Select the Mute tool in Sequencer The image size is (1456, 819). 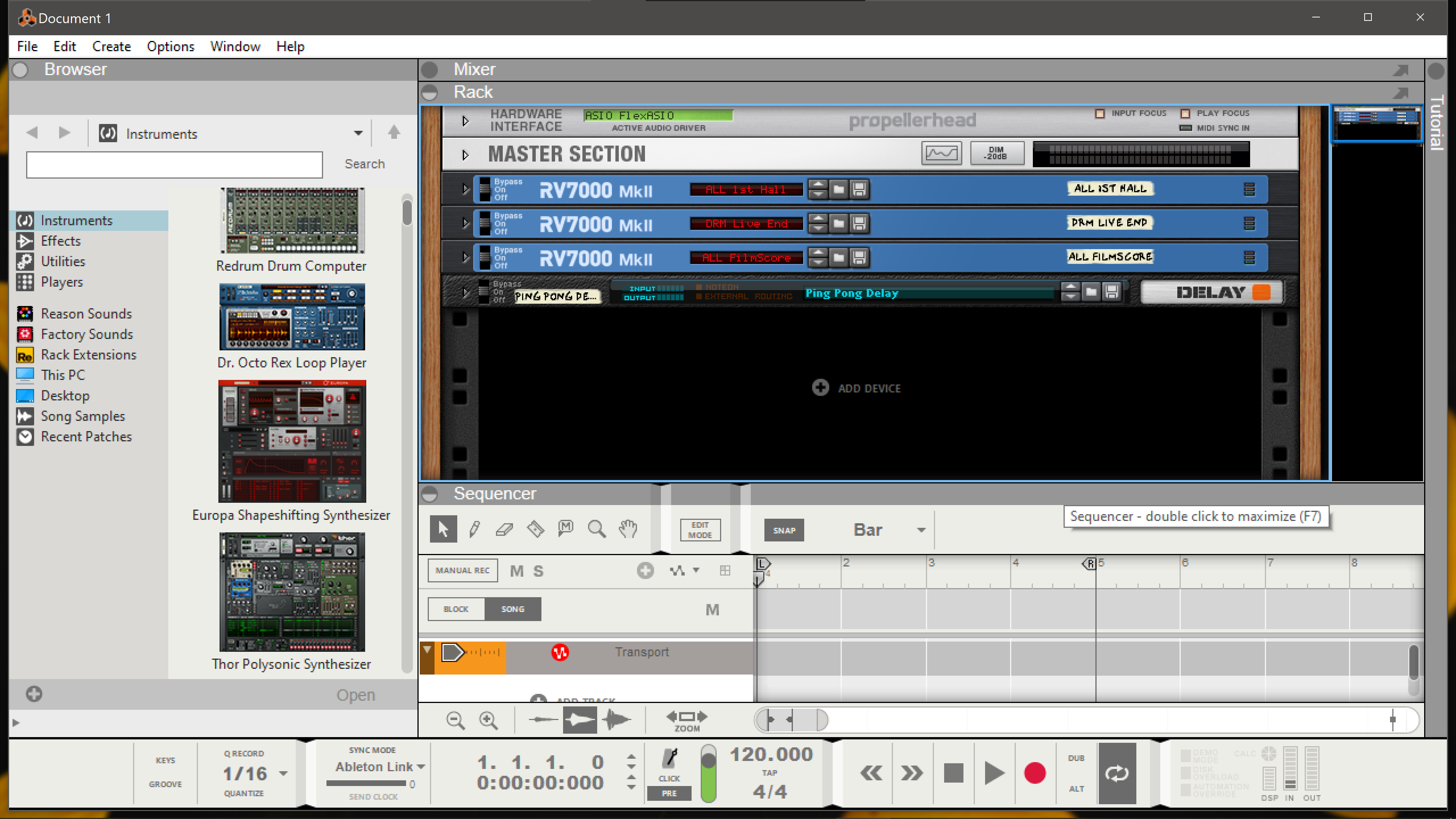pos(566,529)
